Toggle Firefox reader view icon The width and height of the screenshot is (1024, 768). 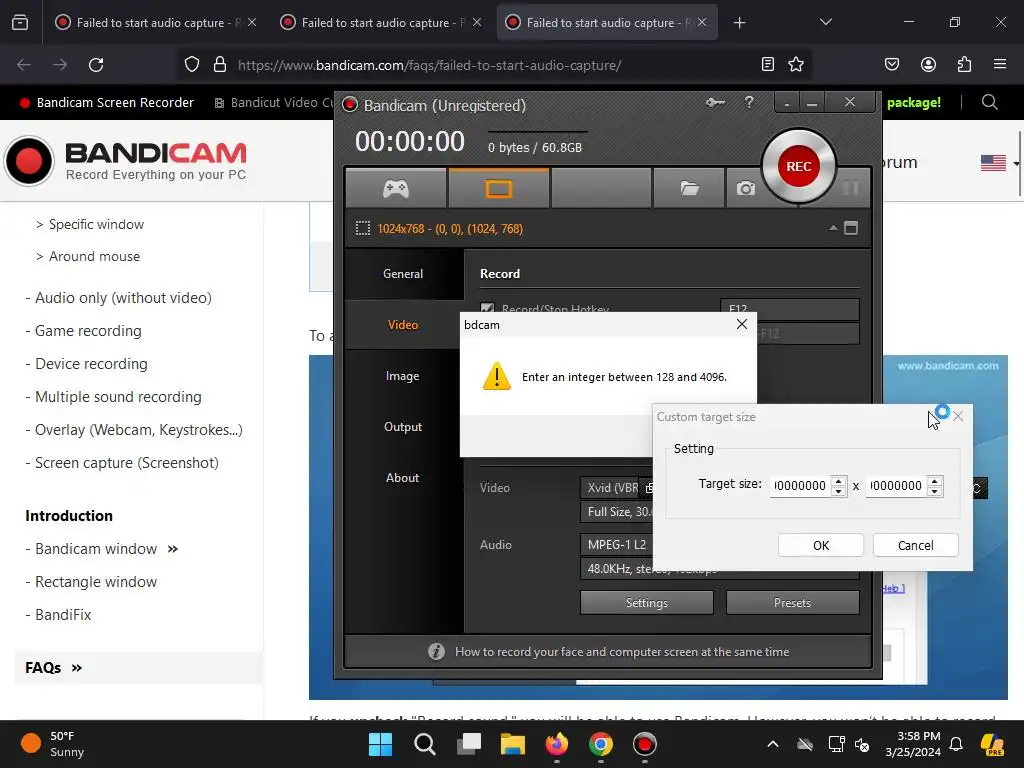768,64
